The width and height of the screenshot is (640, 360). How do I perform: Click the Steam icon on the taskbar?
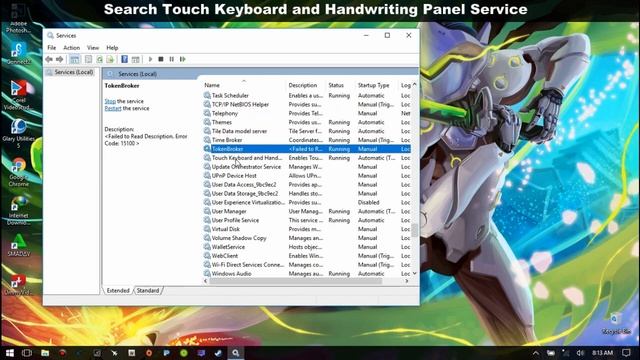click(218, 353)
